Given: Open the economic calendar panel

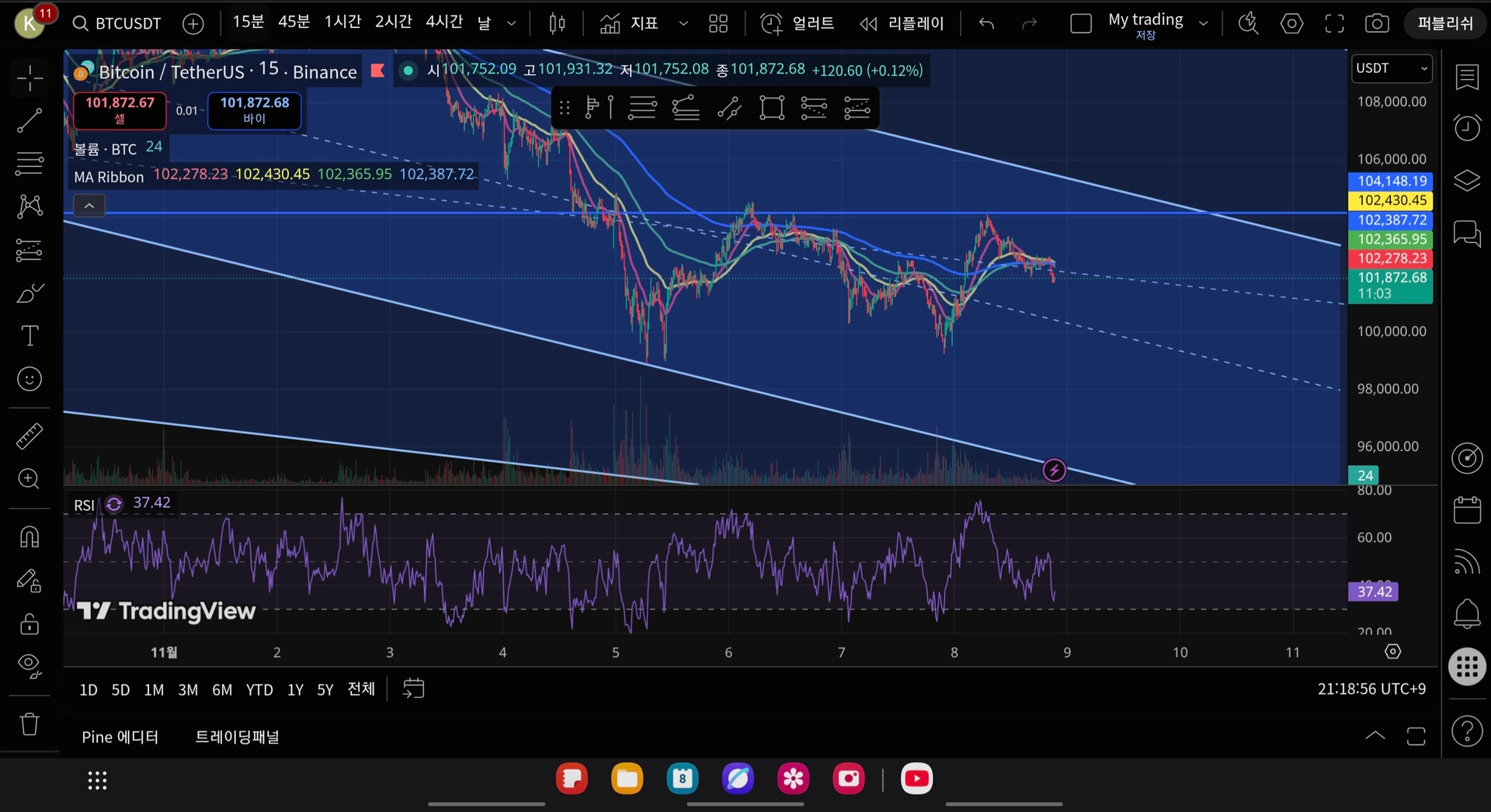Looking at the screenshot, I should [x=1467, y=510].
